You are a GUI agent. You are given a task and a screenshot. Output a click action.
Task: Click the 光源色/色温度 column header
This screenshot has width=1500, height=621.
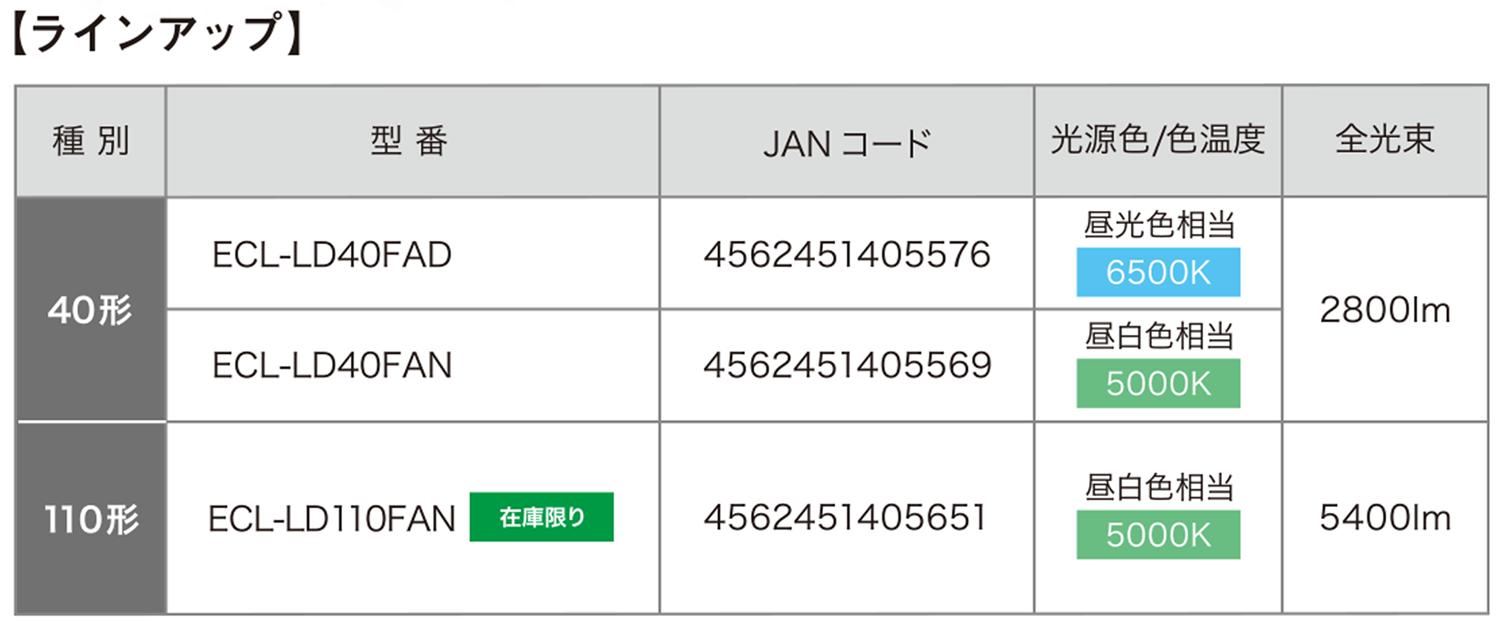click(1158, 141)
